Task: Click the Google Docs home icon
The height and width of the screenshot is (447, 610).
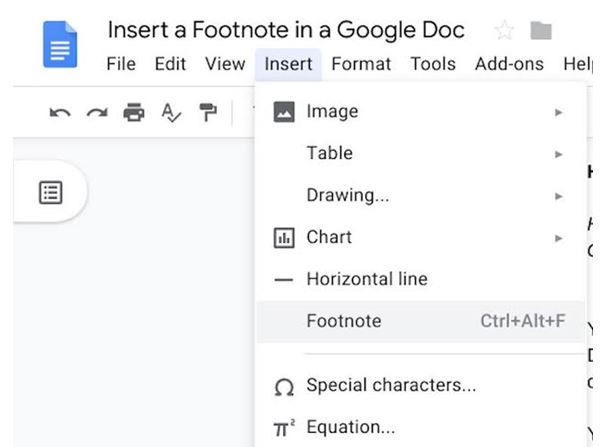Action: 60,45
